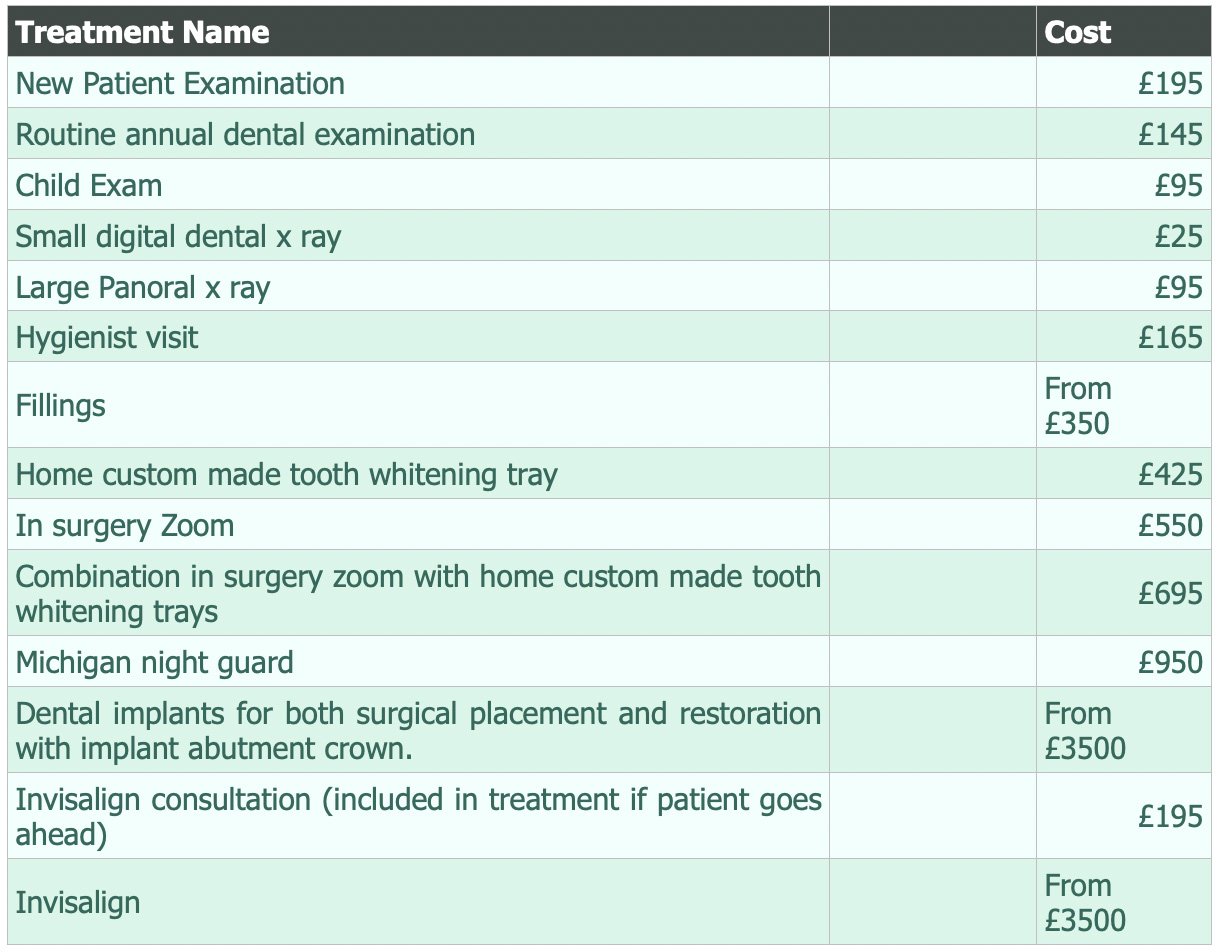Click the From £350 fillings cost
1220x952 pixels.
1078,405
